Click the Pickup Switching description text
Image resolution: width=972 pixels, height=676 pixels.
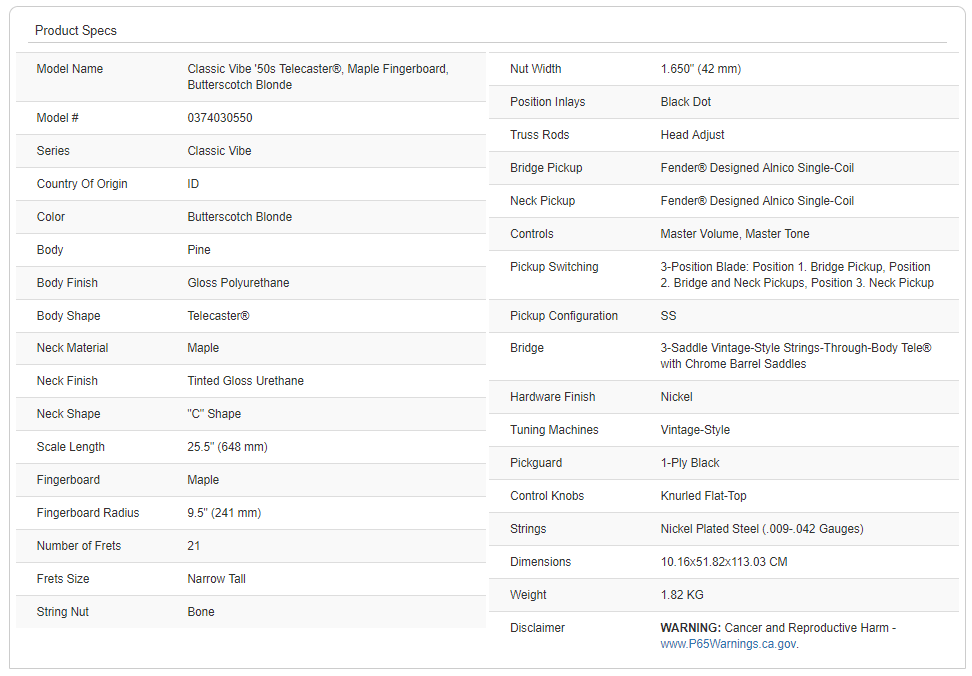coord(797,274)
